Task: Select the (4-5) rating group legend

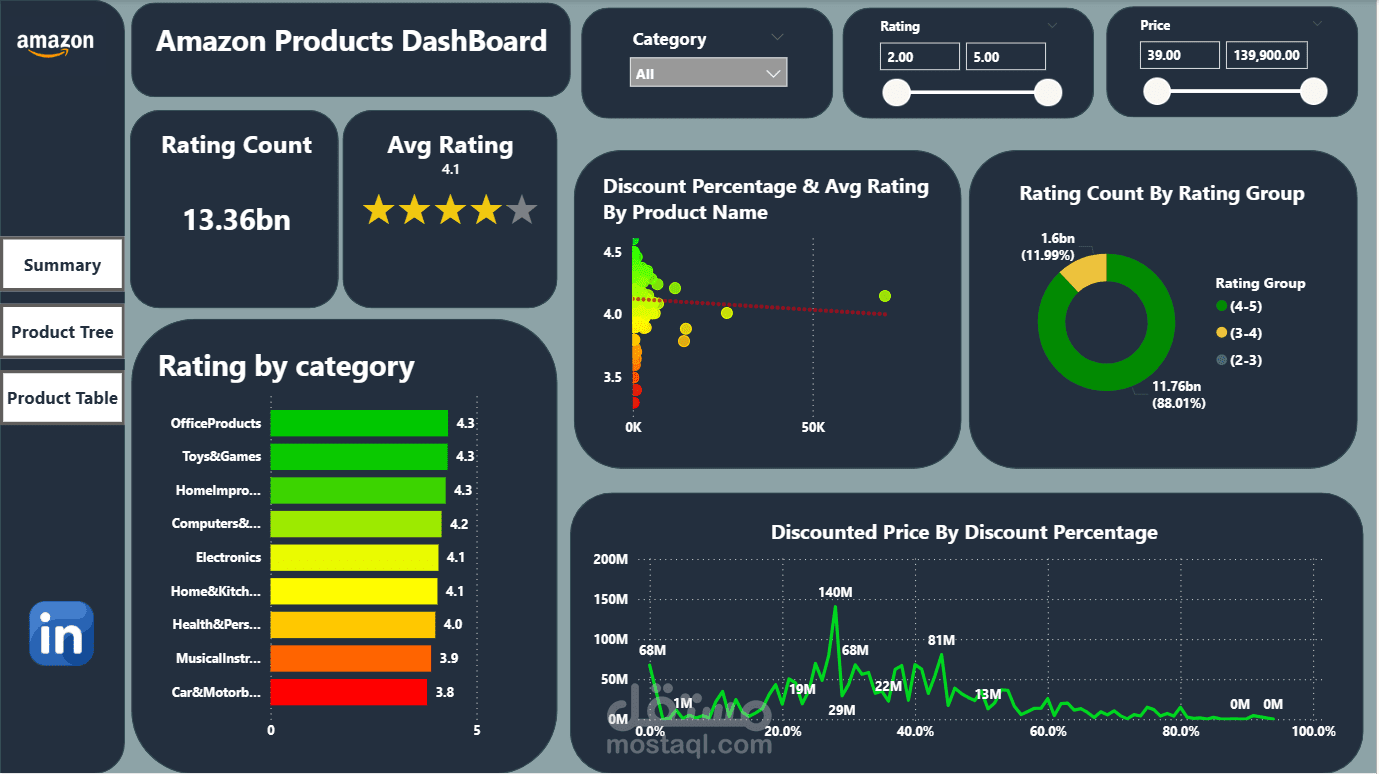Action: tap(1240, 307)
